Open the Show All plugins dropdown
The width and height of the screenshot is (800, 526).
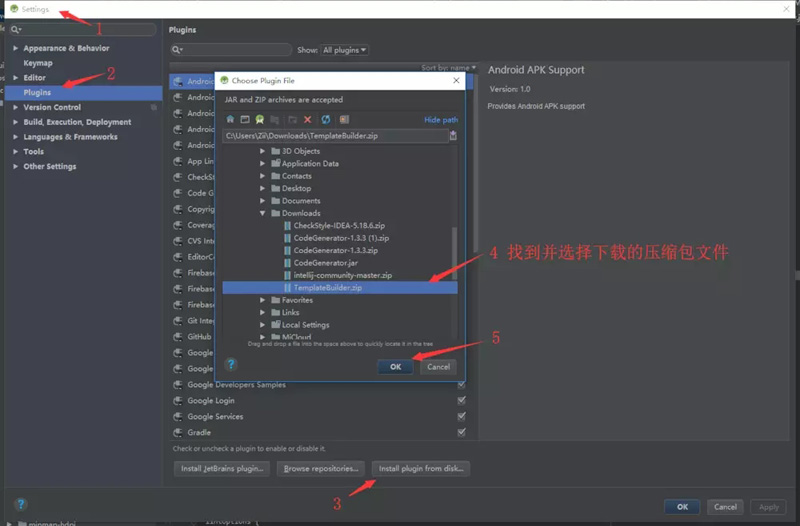(x=344, y=50)
